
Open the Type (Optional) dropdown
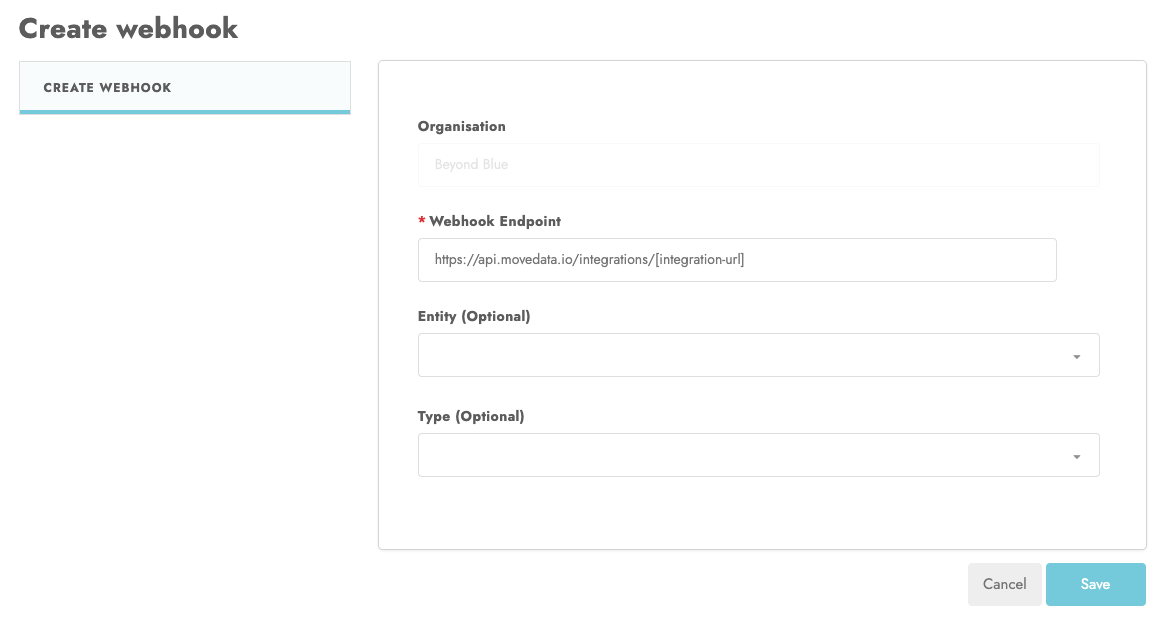click(x=740, y=455)
